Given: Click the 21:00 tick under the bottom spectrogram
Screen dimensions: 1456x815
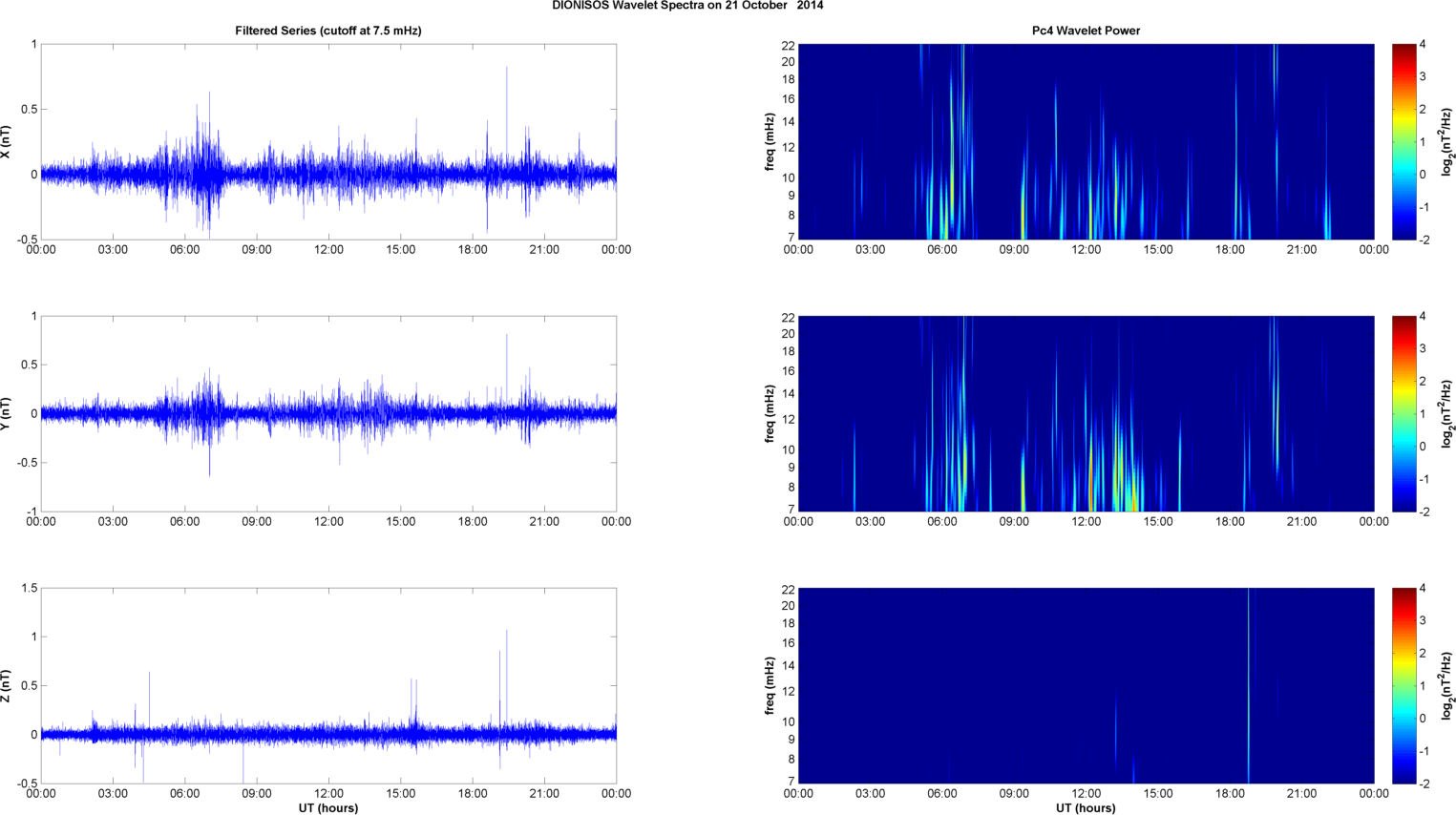Looking at the screenshot, I should [x=1302, y=794].
